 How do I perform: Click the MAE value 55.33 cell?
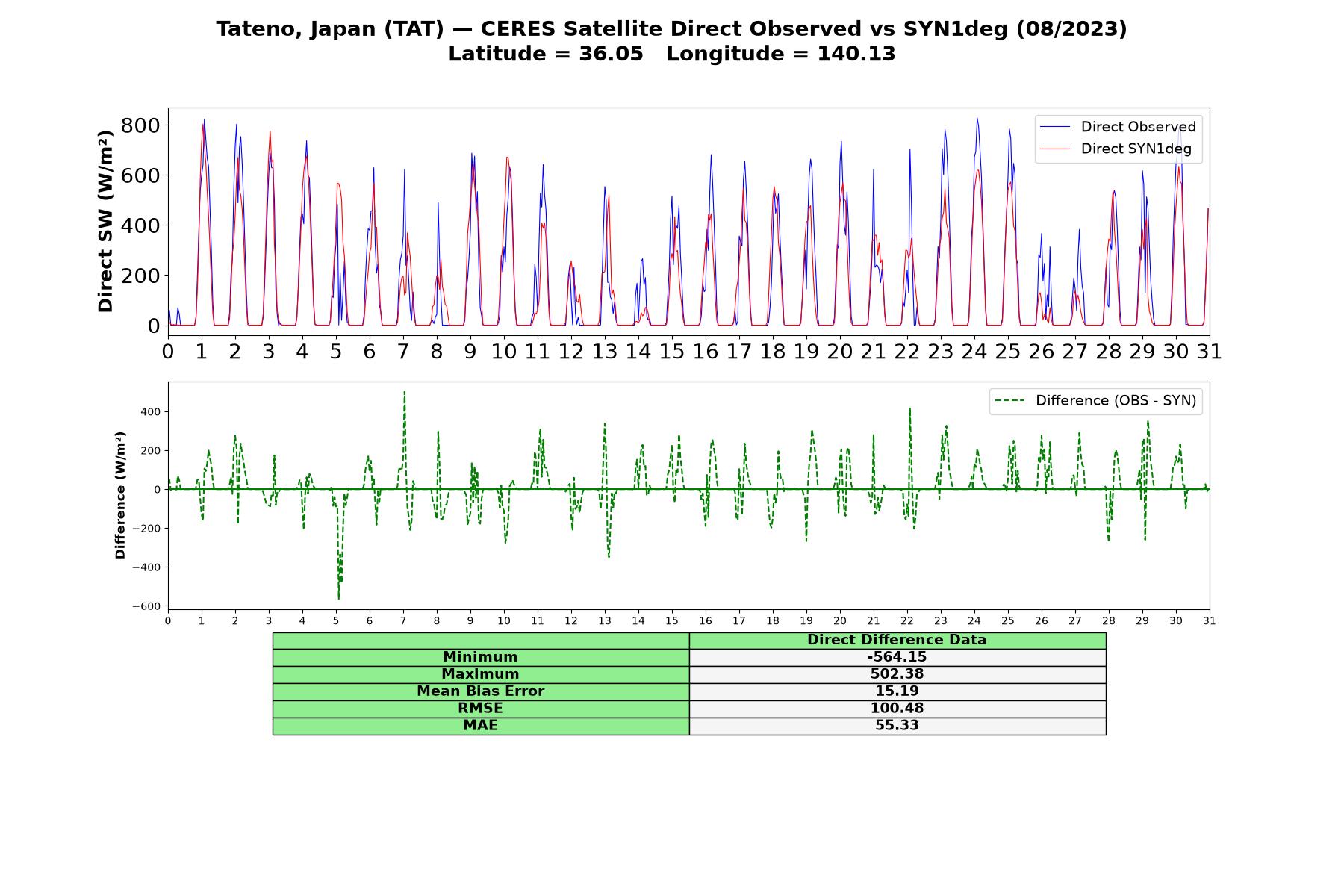coord(897,726)
